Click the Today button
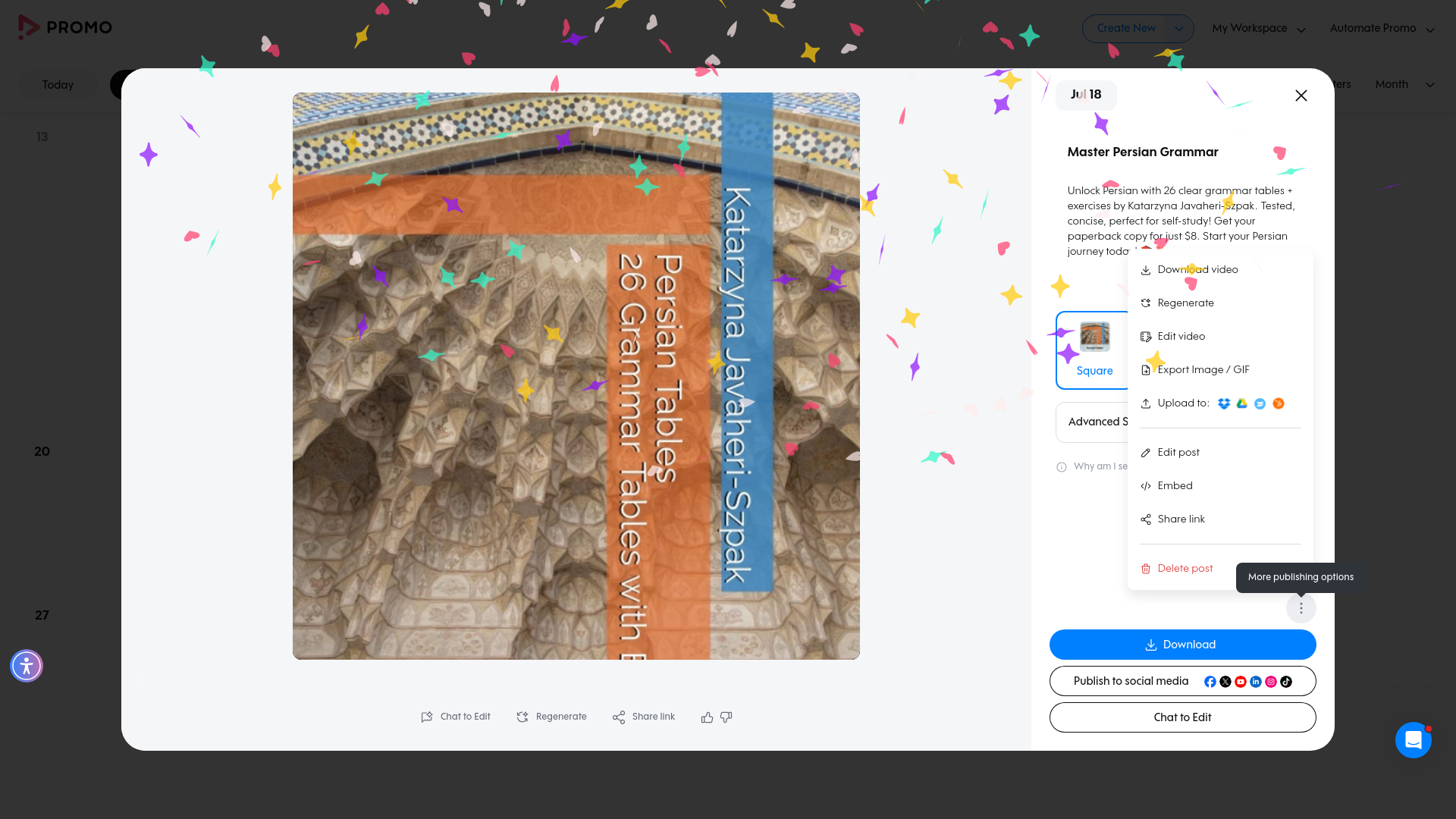Screen dimensions: 1456x819 pyautogui.click(x=58, y=85)
